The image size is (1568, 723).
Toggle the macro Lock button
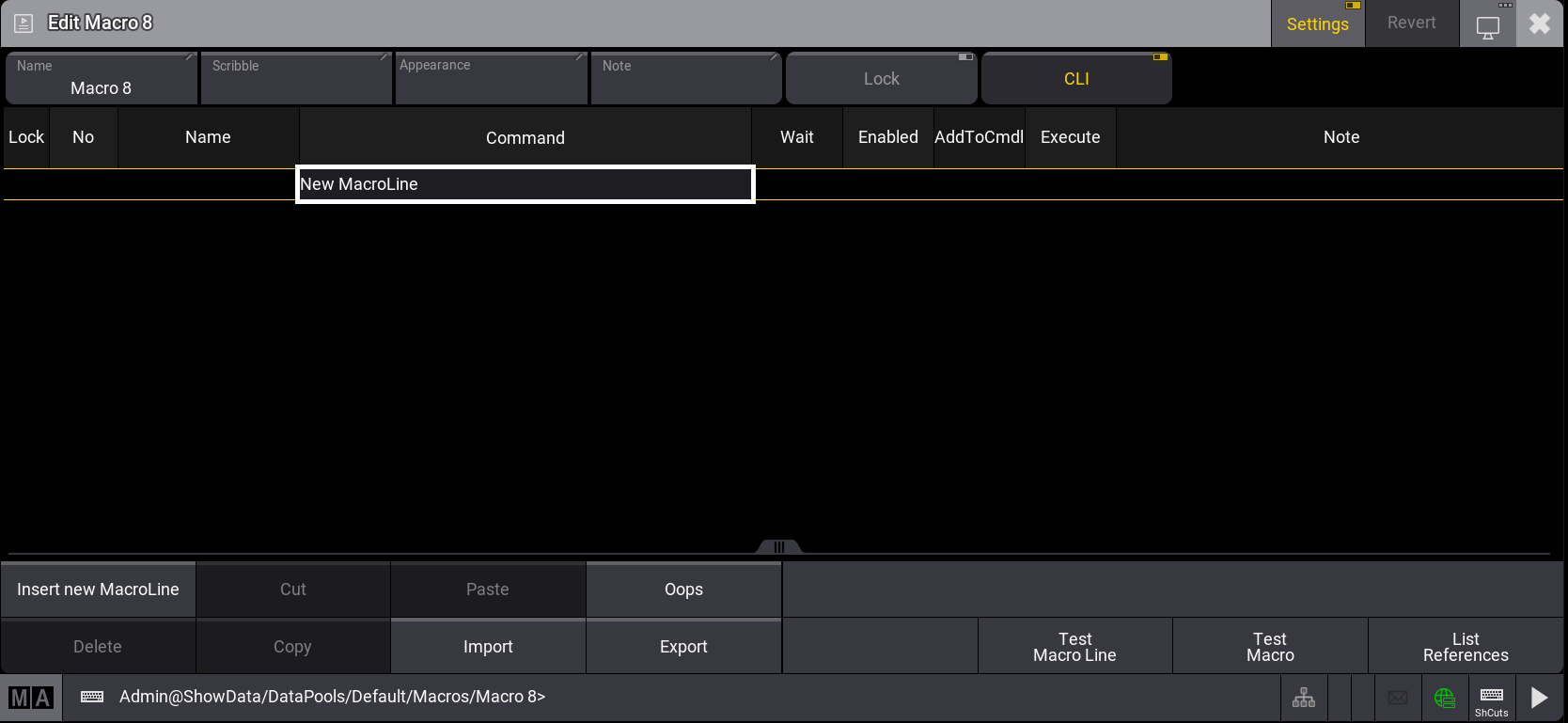[x=881, y=79]
